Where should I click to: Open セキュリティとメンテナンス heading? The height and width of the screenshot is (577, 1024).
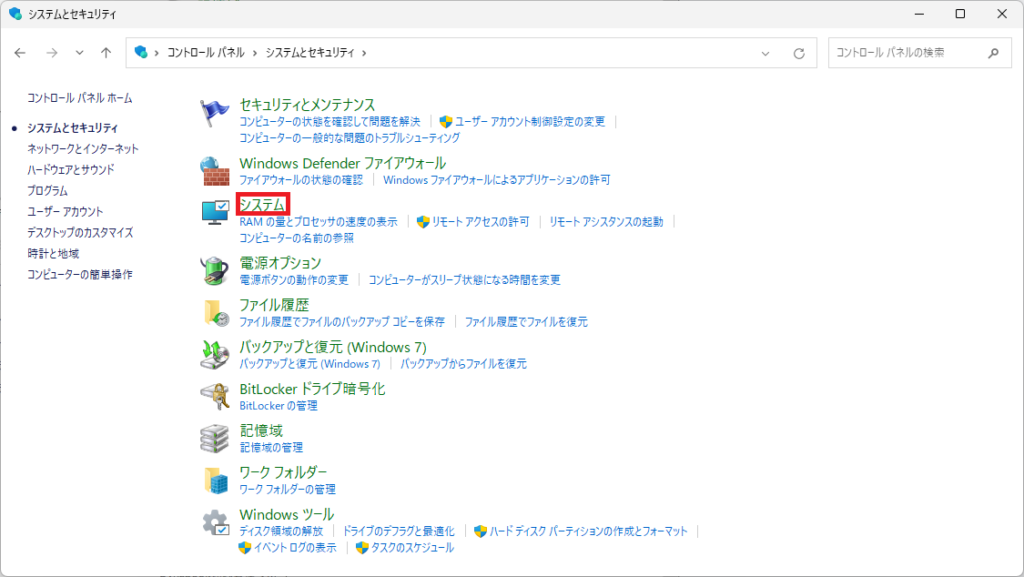[x=307, y=104]
